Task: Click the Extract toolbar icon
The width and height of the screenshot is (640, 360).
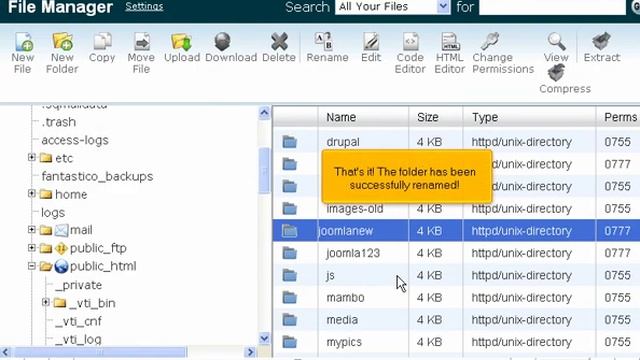Action: tap(601, 42)
